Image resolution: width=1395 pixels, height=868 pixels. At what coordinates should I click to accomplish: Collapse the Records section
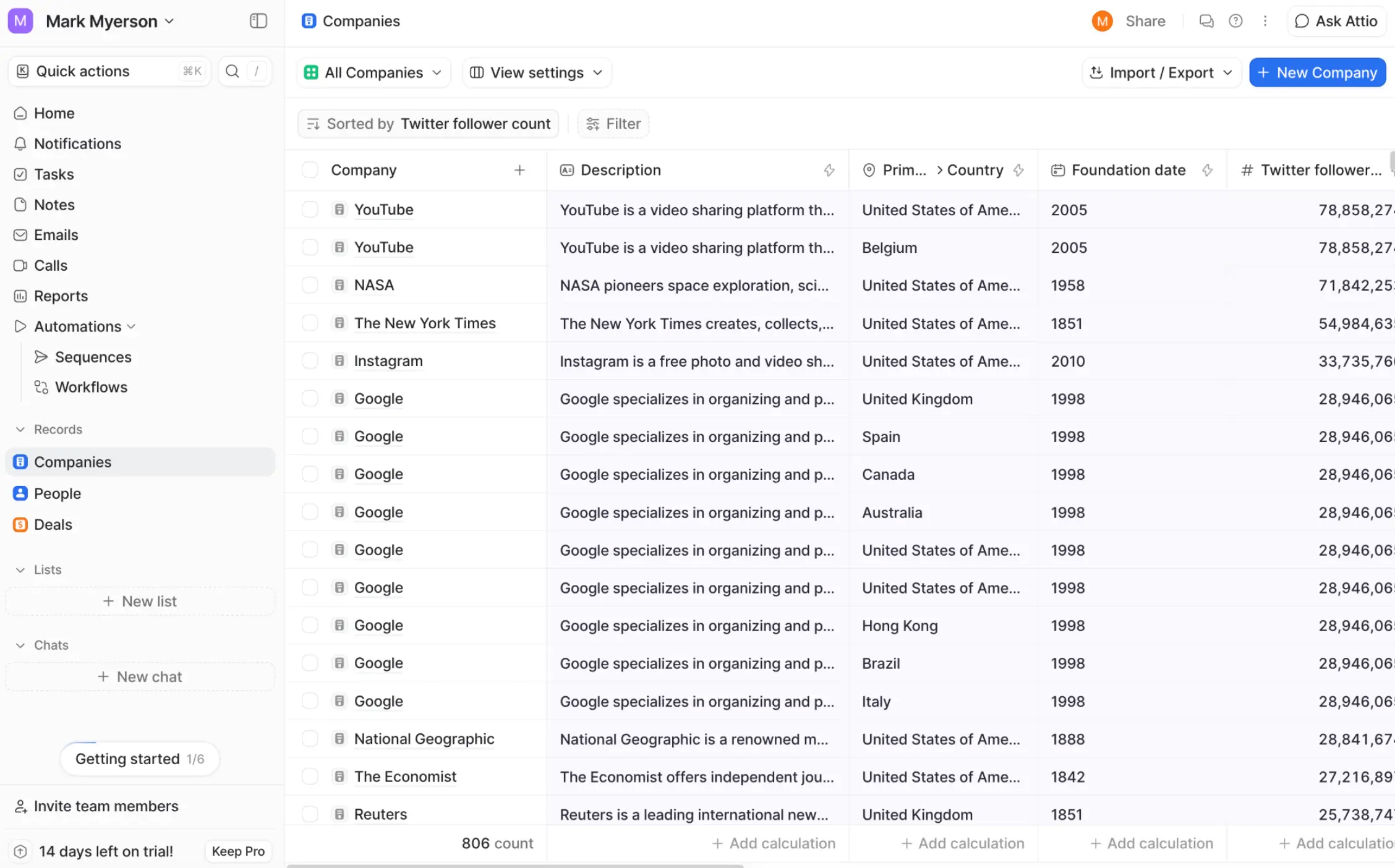[20, 429]
